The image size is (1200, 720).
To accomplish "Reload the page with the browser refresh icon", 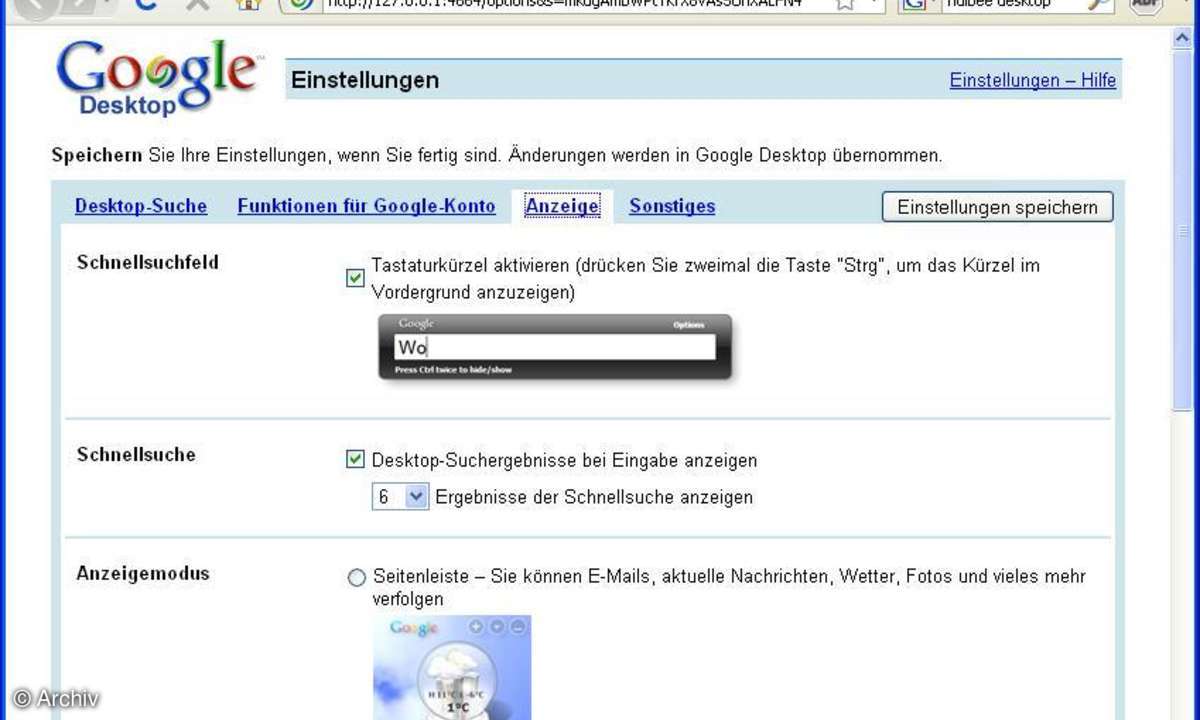I will point(148,4).
